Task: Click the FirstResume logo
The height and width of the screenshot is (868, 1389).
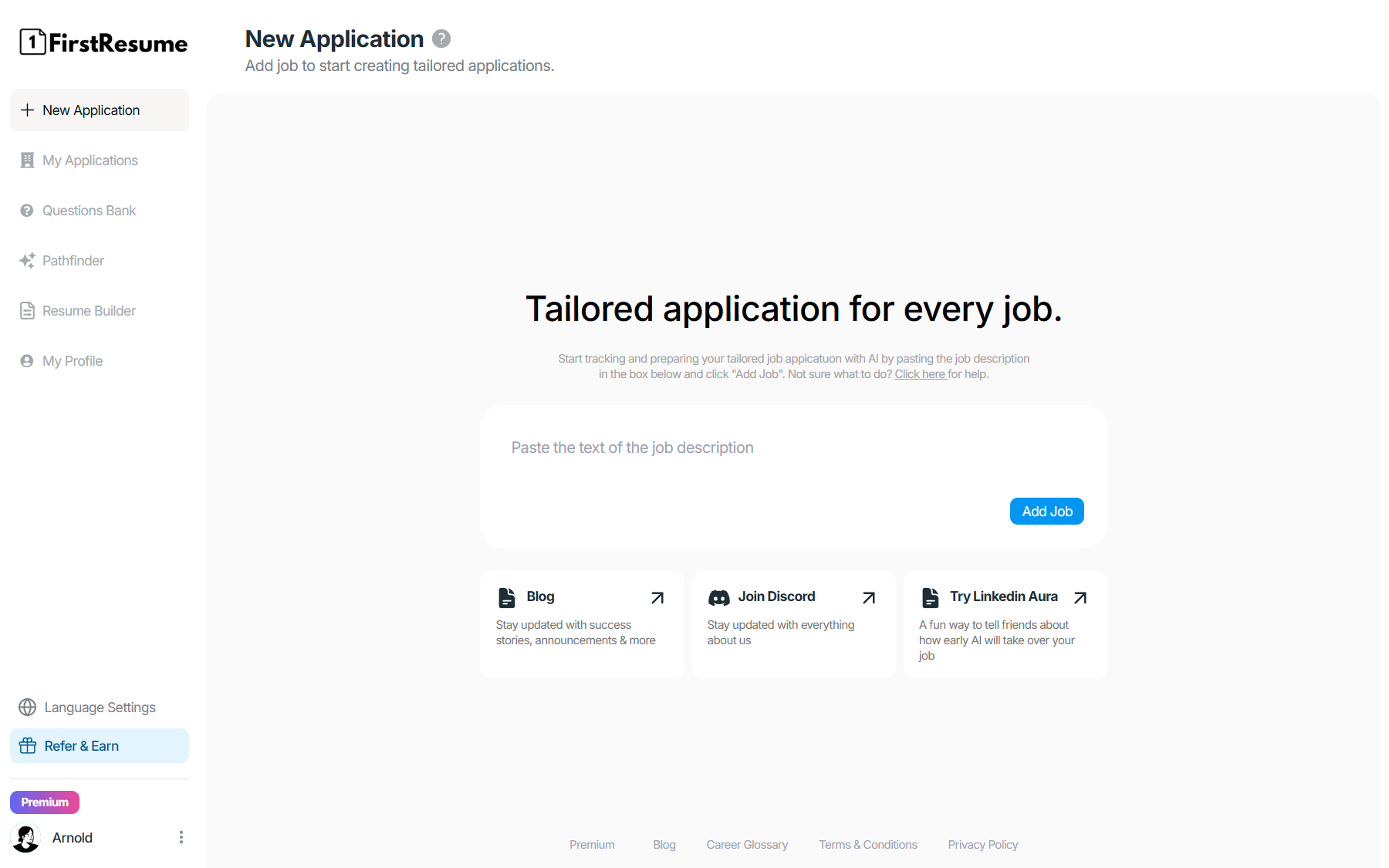Action: tap(103, 42)
